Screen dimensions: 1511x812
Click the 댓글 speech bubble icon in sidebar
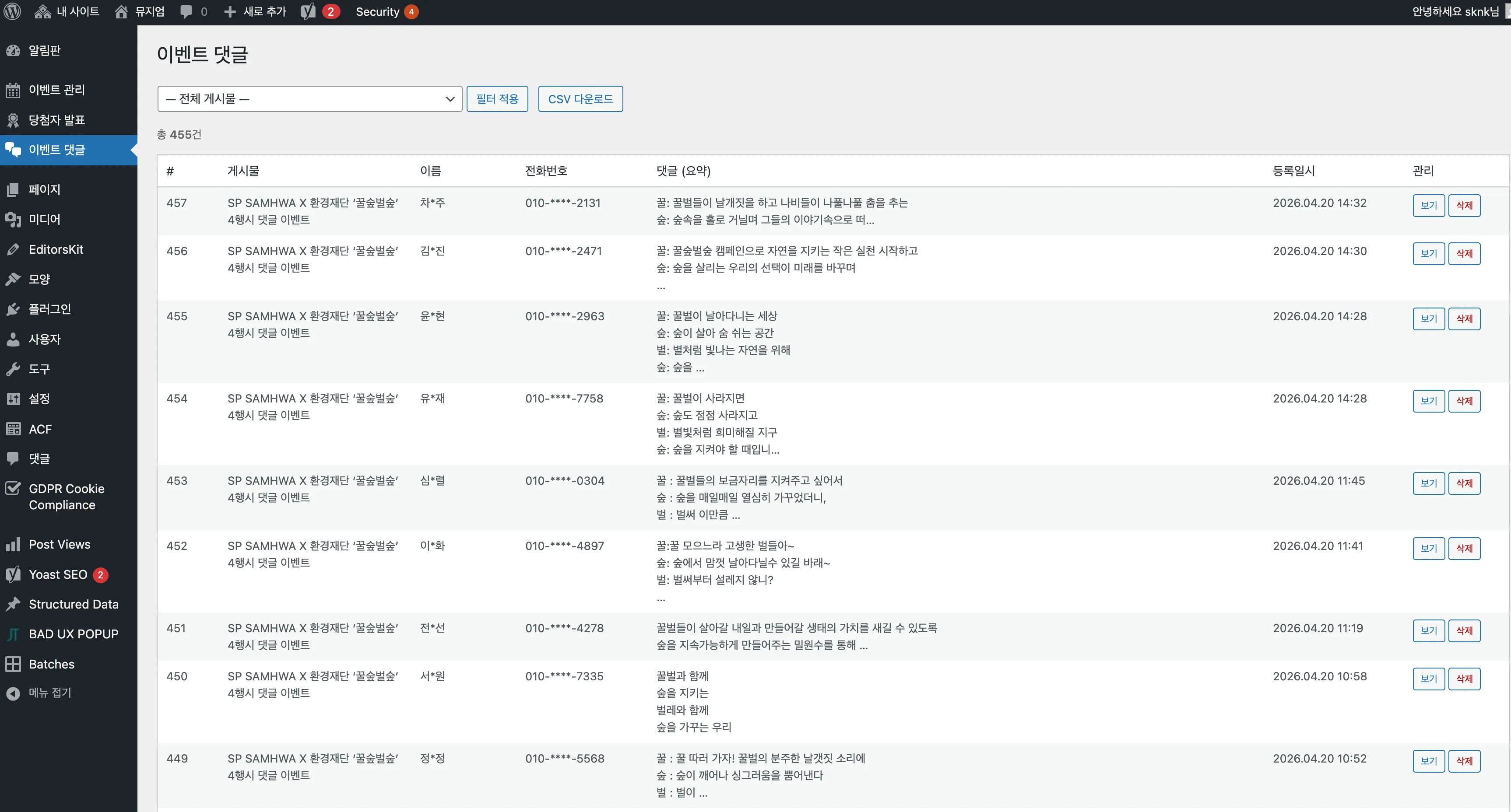pyautogui.click(x=13, y=458)
